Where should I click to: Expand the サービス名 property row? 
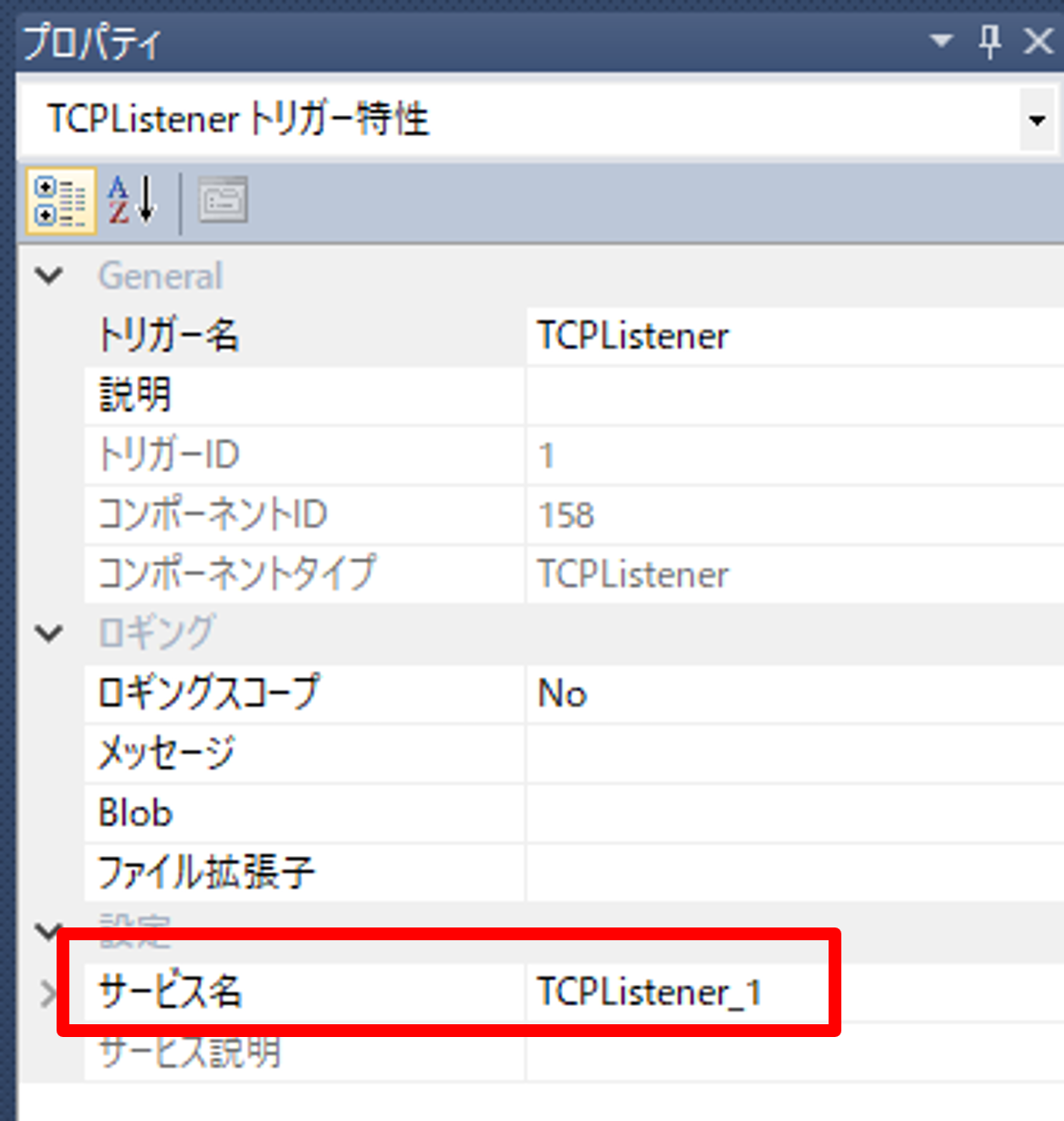(x=47, y=993)
